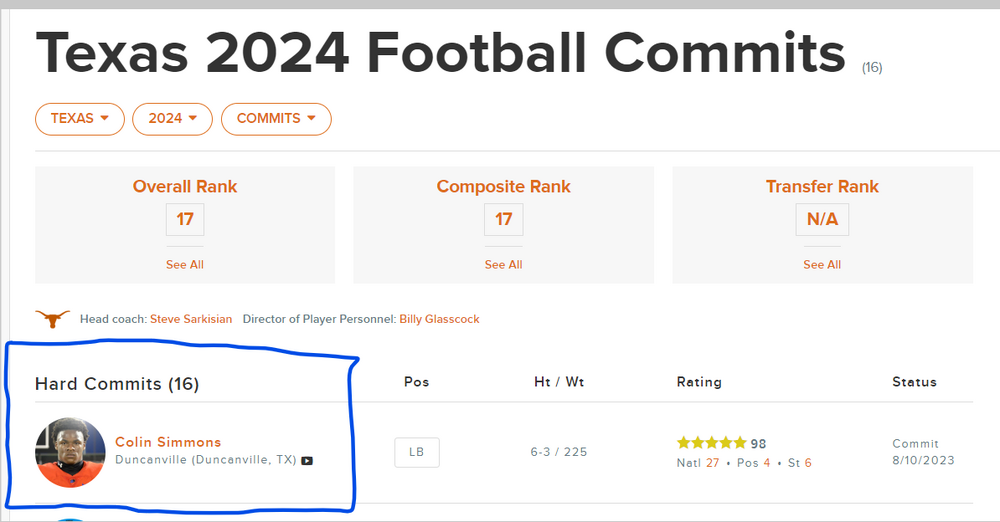Click the LB position badge
The width and height of the screenshot is (1000, 522).
point(416,452)
